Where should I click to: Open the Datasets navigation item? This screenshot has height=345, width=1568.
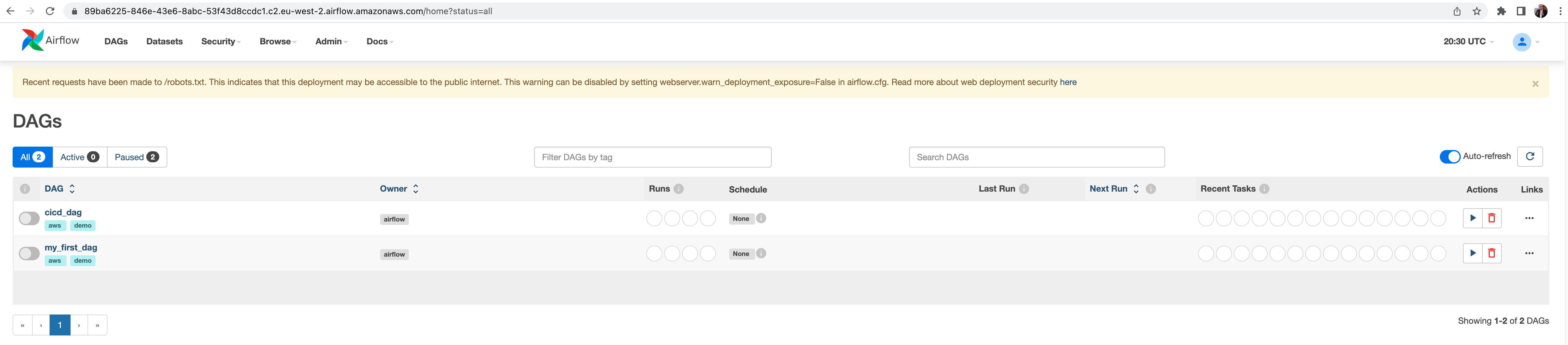point(165,41)
